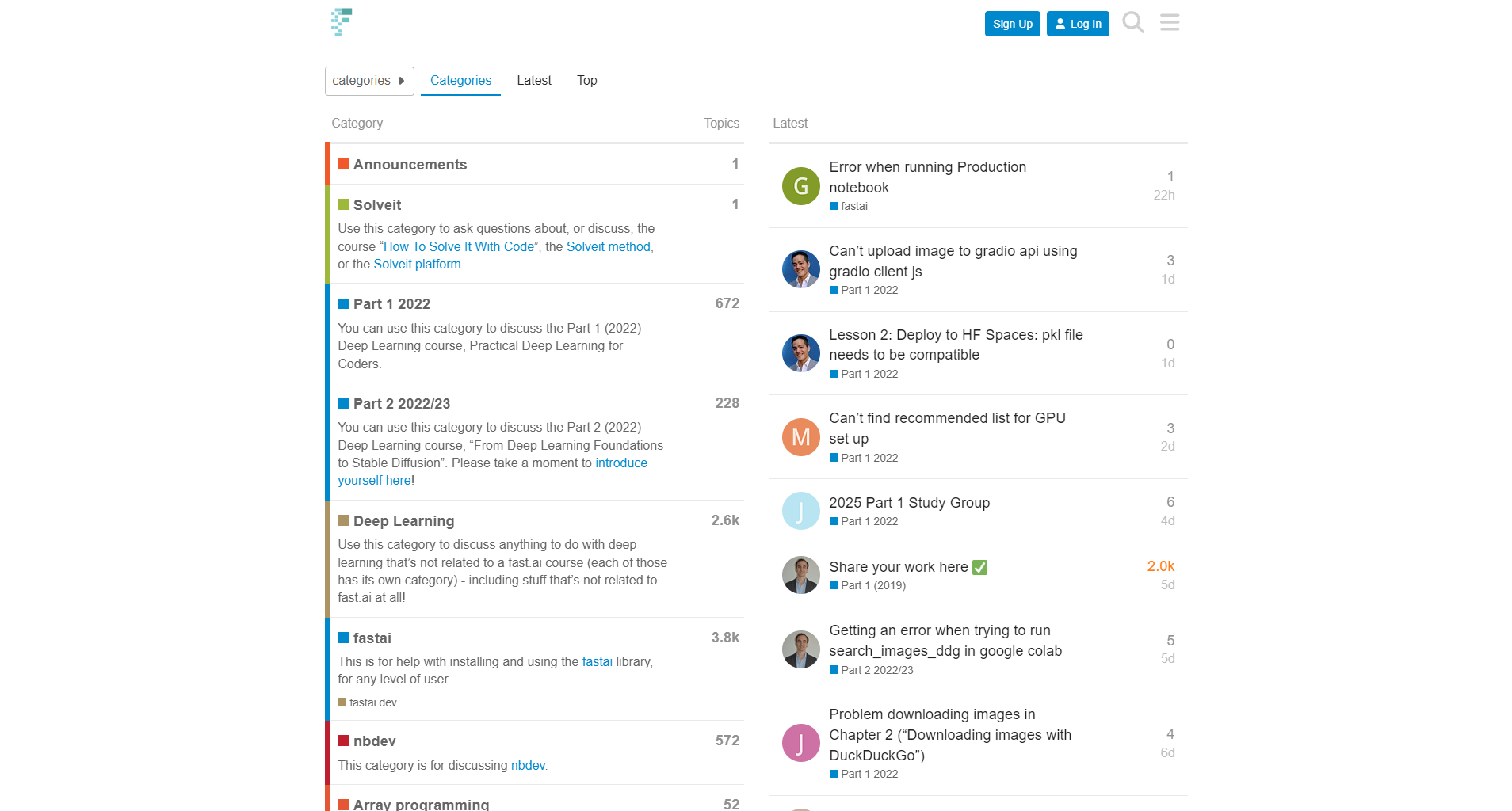Open the 2025 Part 1 Study Group topic
The height and width of the screenshot is (811, 1512).
tap(909, 503)
